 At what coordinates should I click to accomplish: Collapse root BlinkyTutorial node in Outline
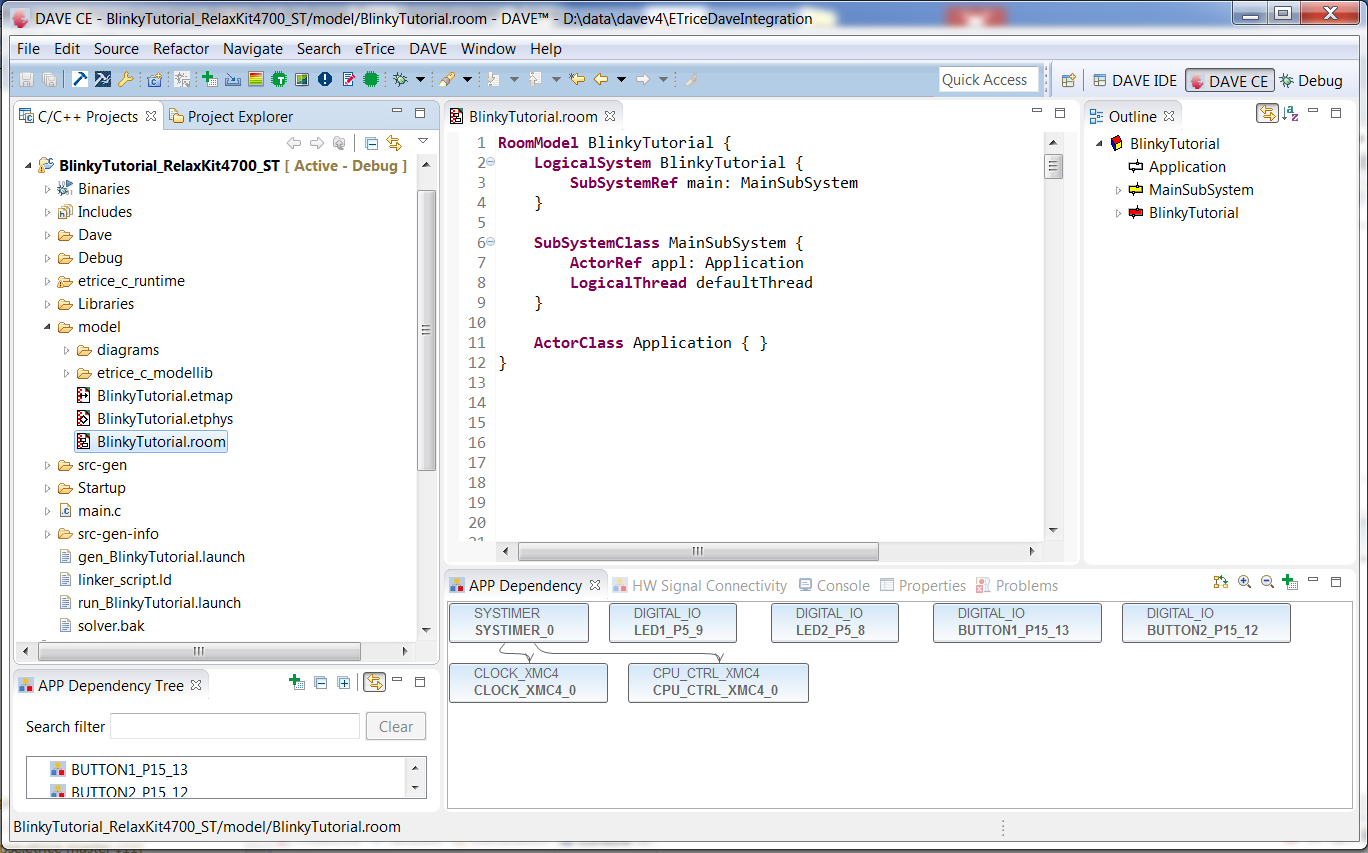[x=1100, y=143]
